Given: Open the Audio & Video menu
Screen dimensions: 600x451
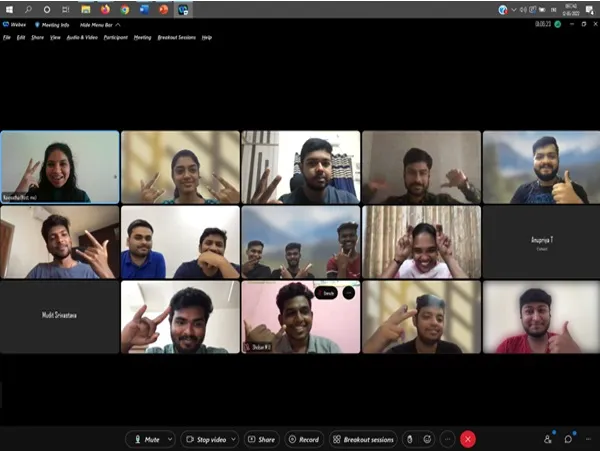Looking at the screenshot, I should point(82,37).
